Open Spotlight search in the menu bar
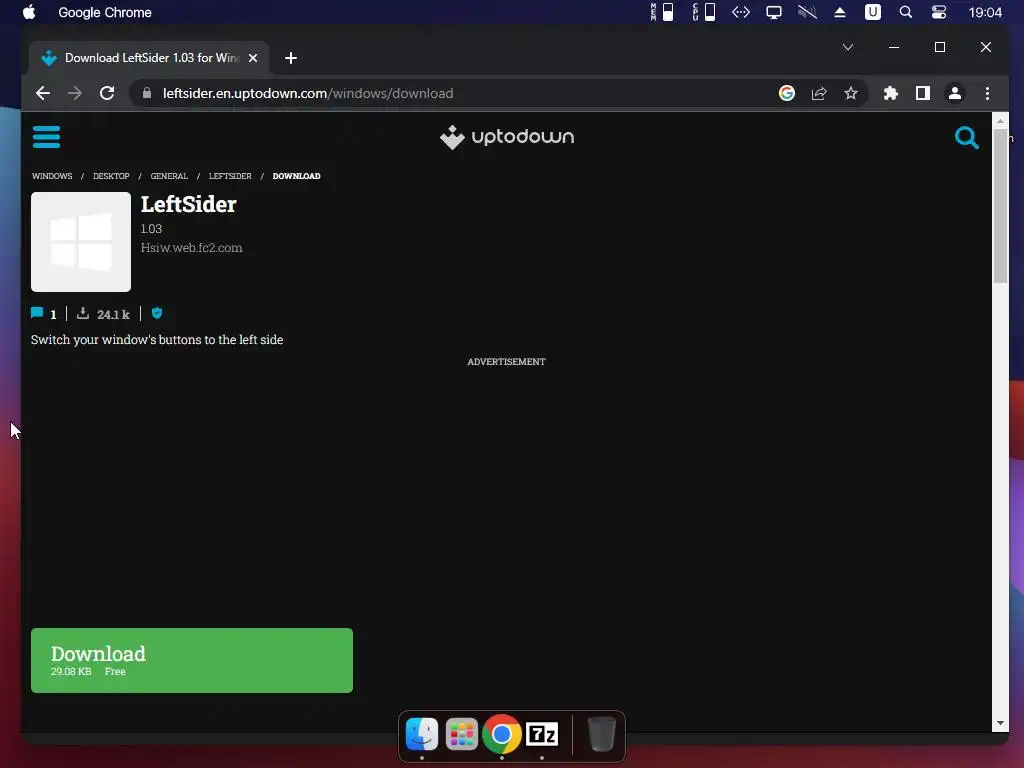 (x=906, y=12)
